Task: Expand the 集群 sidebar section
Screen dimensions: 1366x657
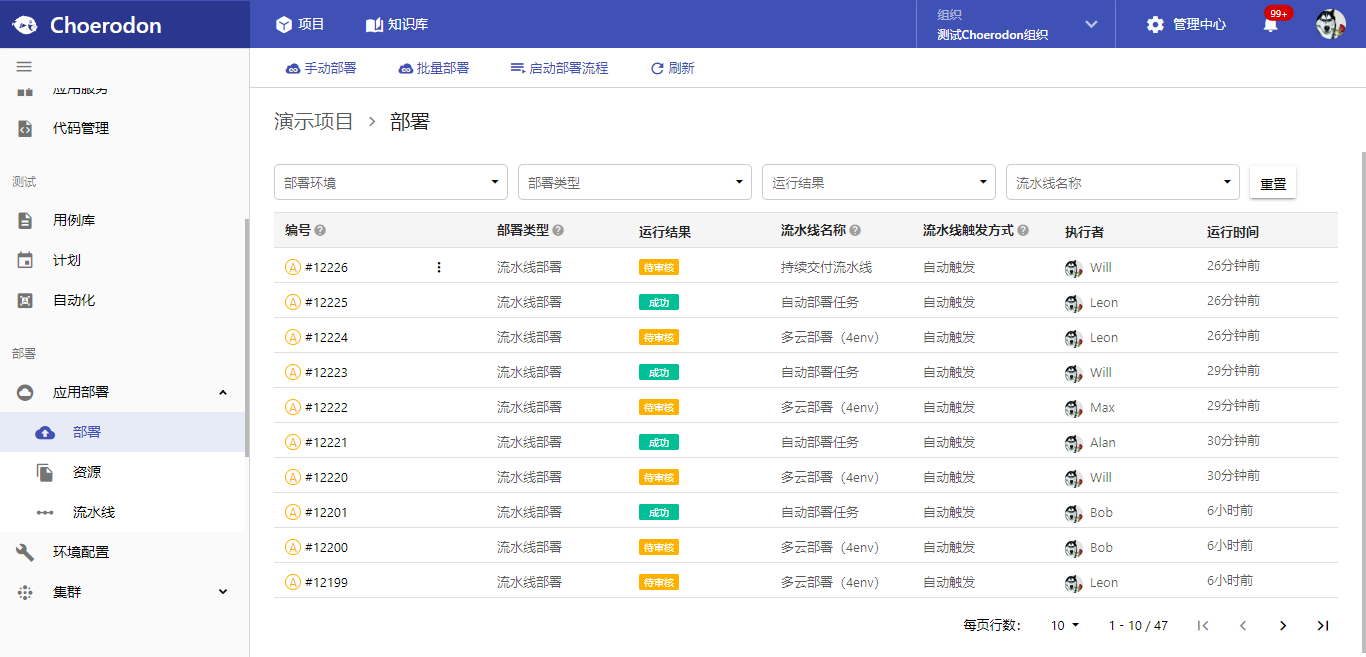Action: pos(223,591)
